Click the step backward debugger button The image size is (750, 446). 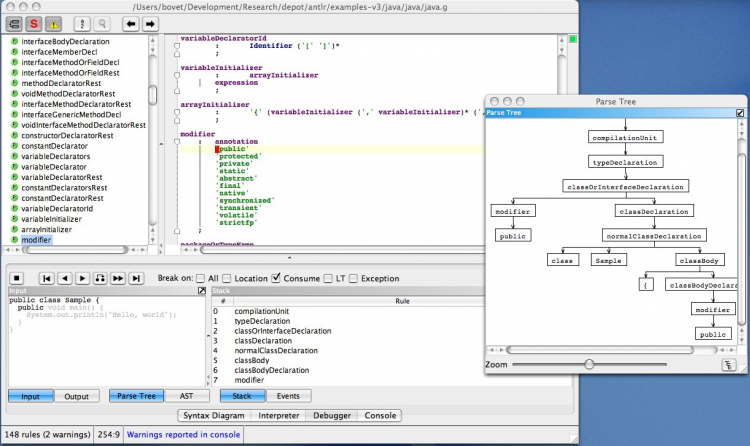pyautogui.click(x=64, y=278)
